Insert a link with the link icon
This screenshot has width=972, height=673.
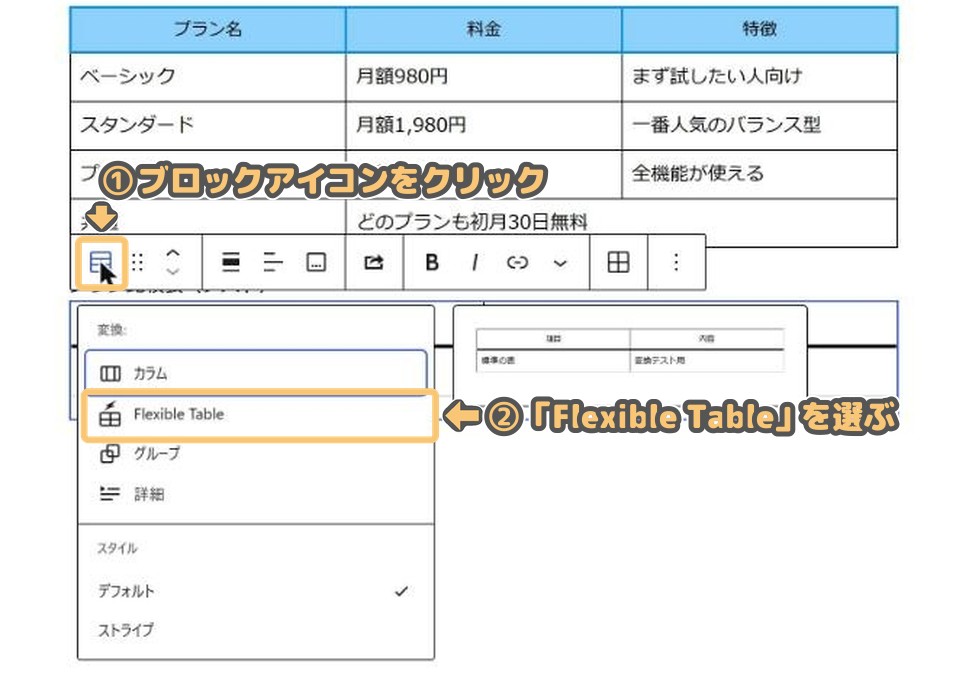pyautogui.click(x=517, y=263)
